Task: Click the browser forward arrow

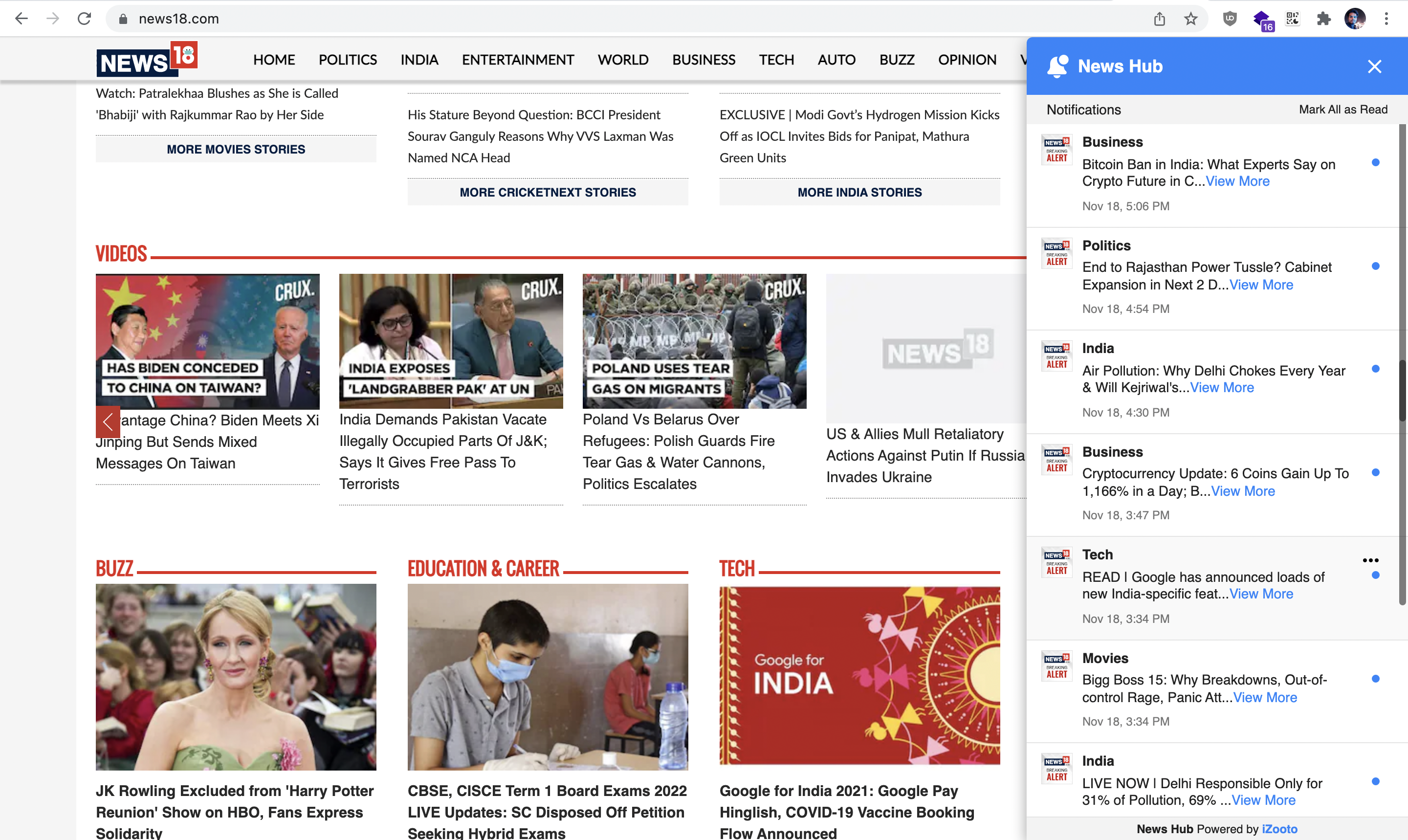Action: coord(53,19)
